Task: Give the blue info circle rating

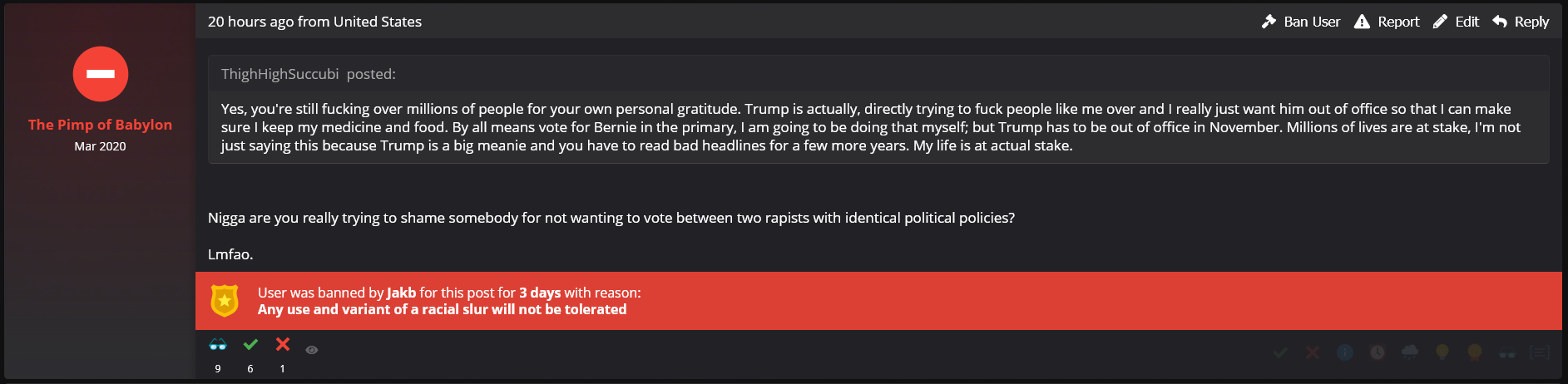Action: tap(1345, 352)
